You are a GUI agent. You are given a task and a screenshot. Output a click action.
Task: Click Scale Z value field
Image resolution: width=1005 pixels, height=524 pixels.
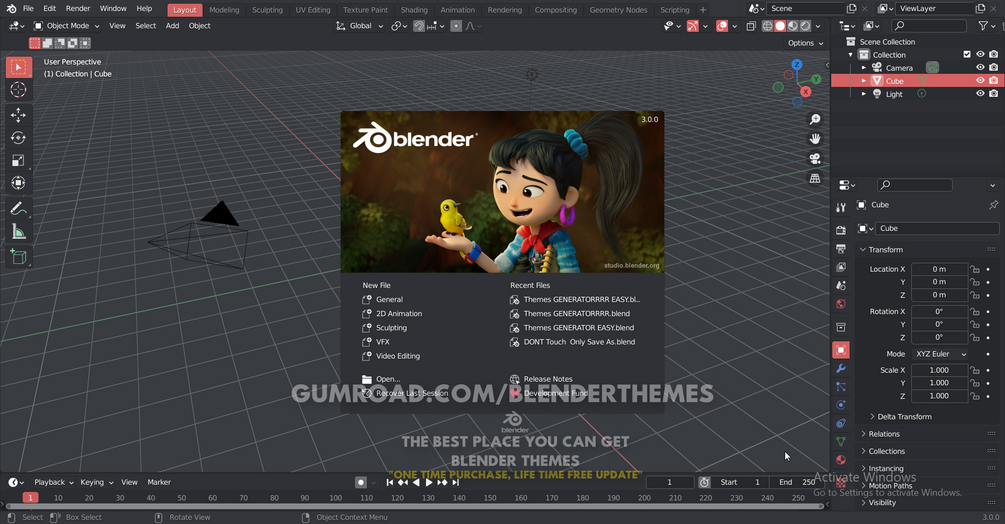pos(939,396)
